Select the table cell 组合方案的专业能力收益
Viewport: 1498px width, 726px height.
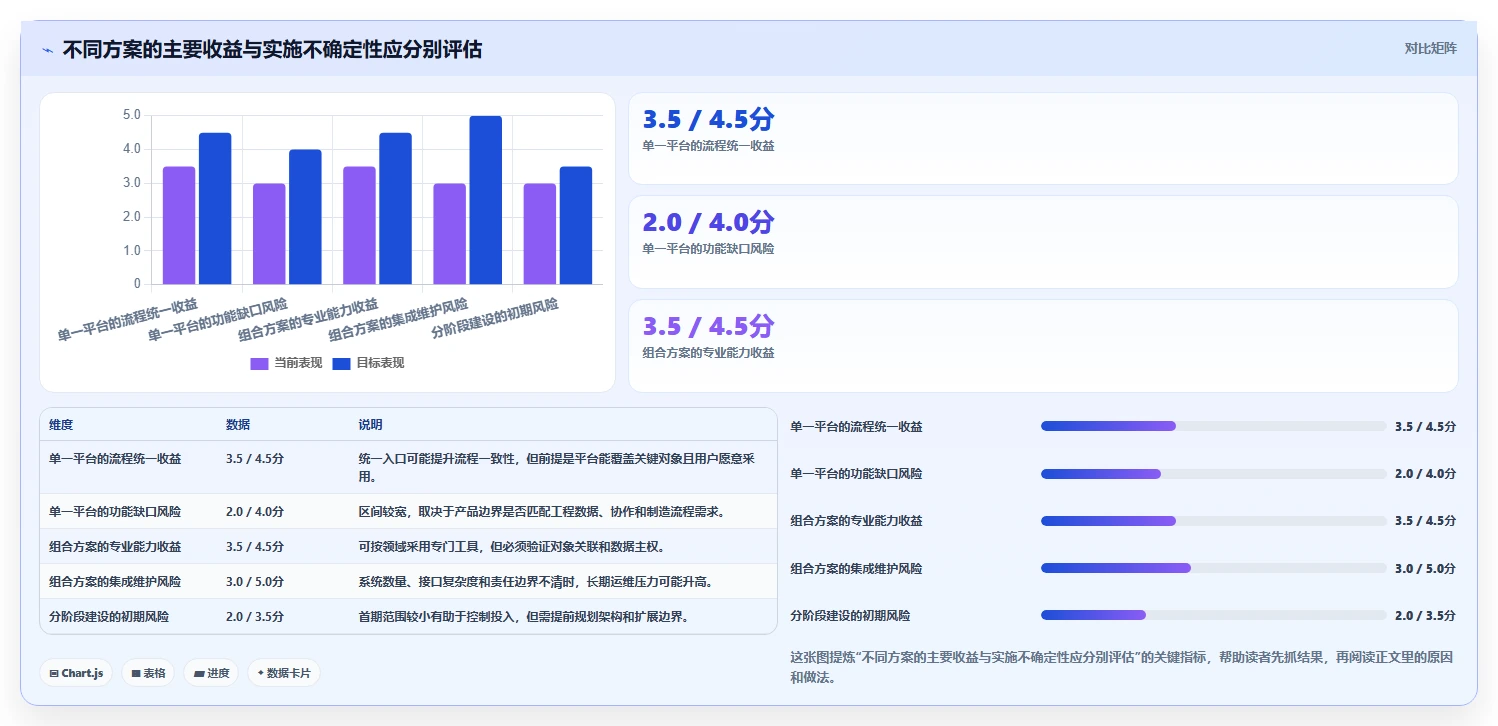pos(115,546)
